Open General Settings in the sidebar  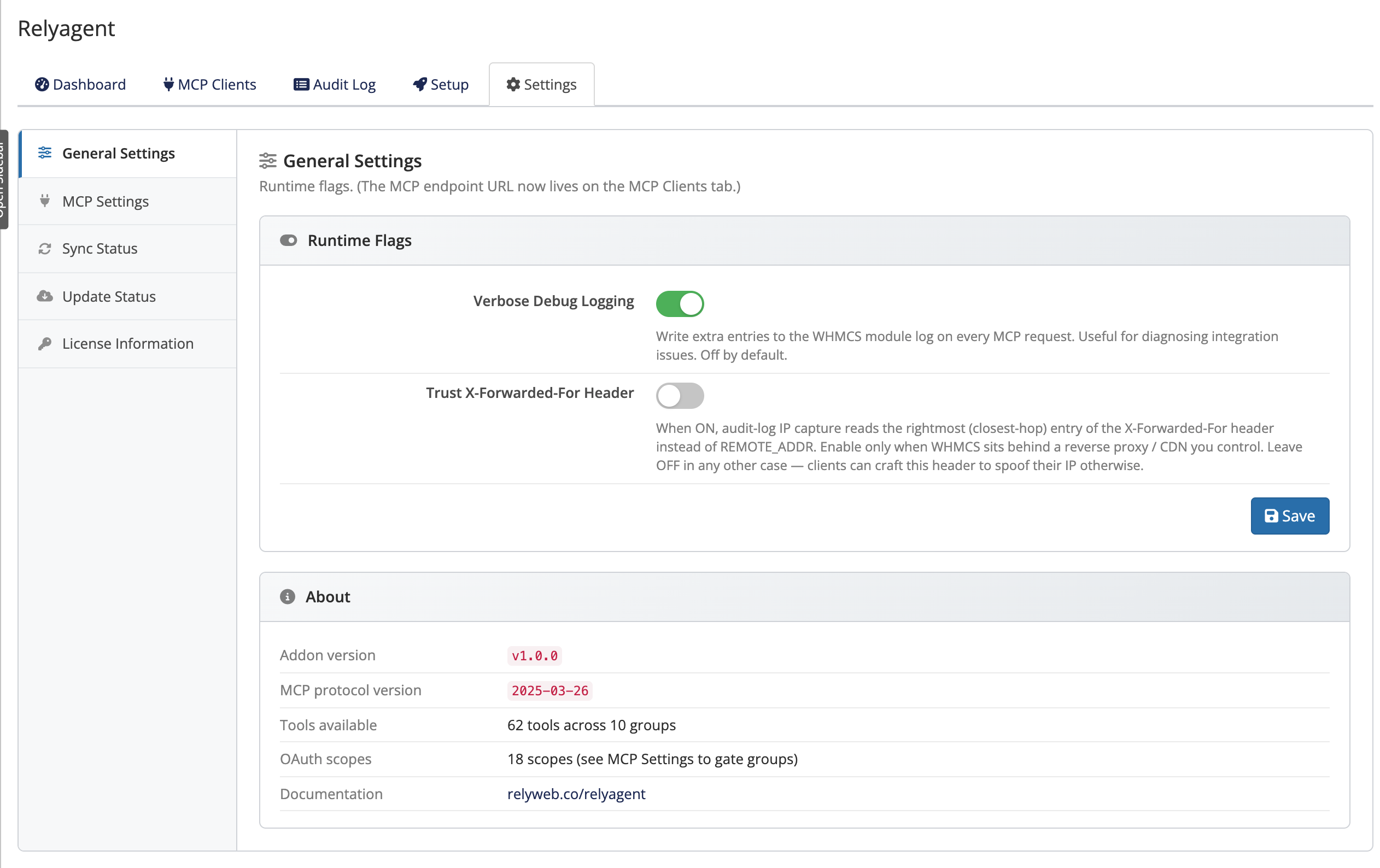[x=128, y=154]
